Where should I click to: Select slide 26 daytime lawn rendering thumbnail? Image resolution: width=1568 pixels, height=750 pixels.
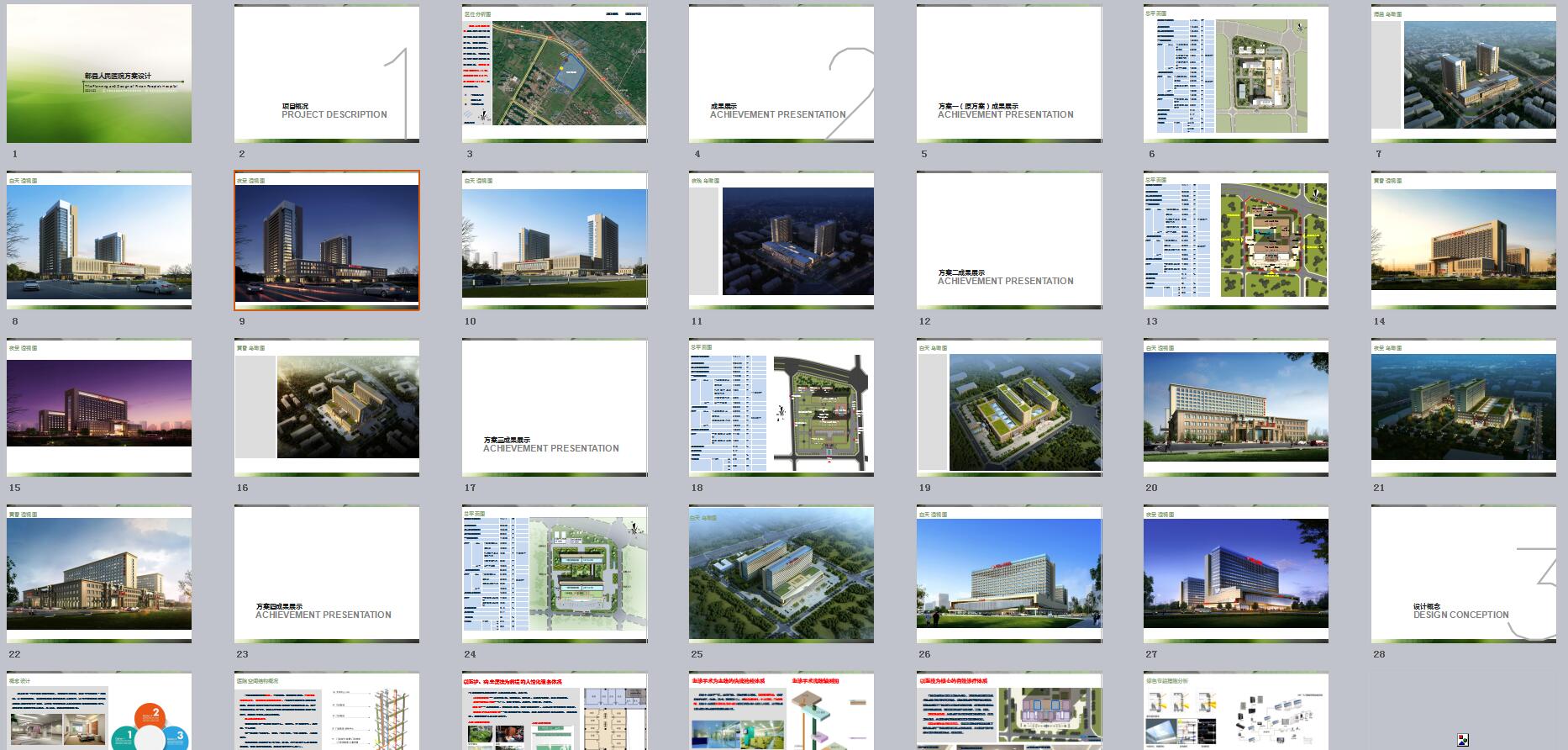pos(1009,574)
